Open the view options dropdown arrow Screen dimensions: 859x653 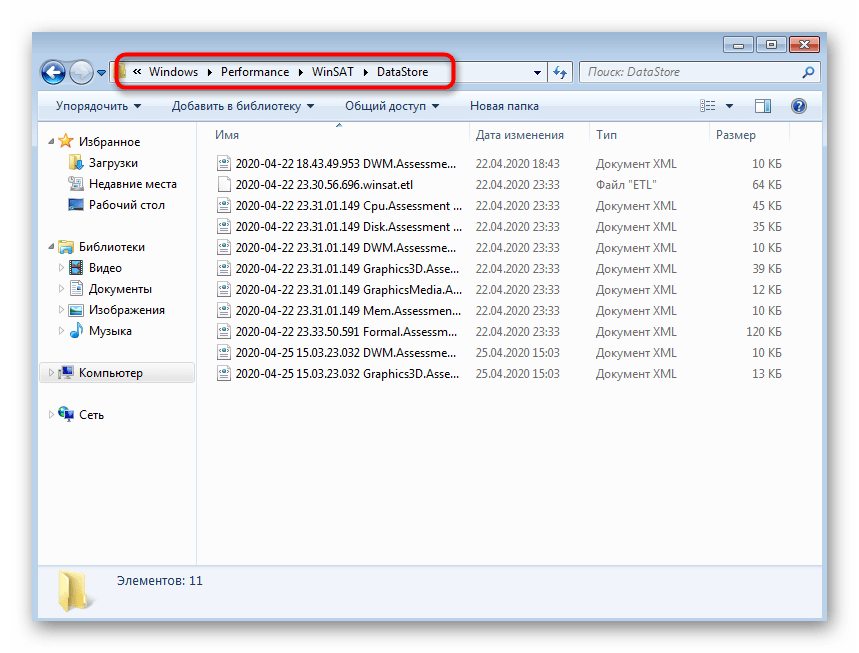(x=729, y=106)
